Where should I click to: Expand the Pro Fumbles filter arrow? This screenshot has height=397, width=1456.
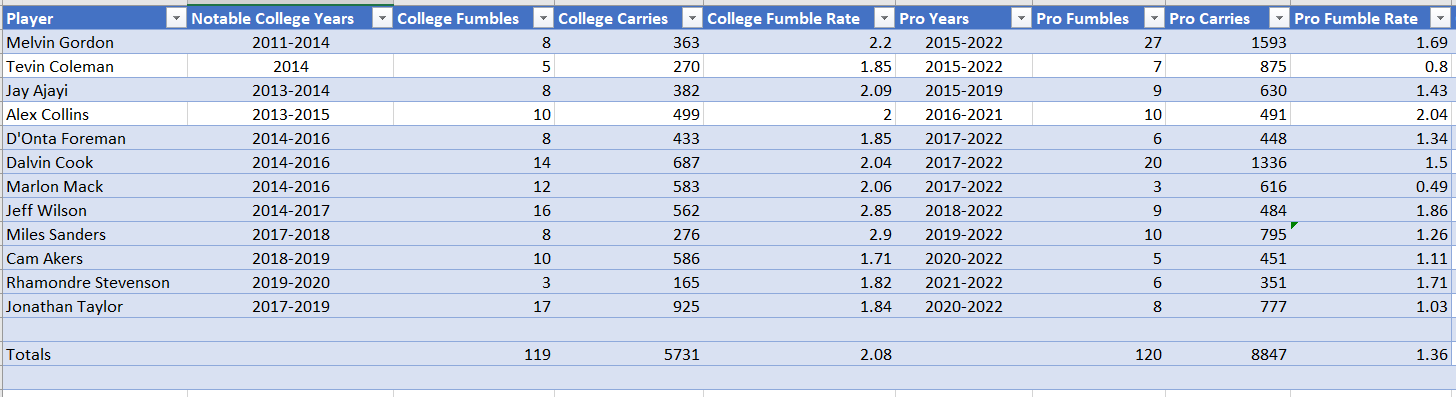coord(1154,18)
